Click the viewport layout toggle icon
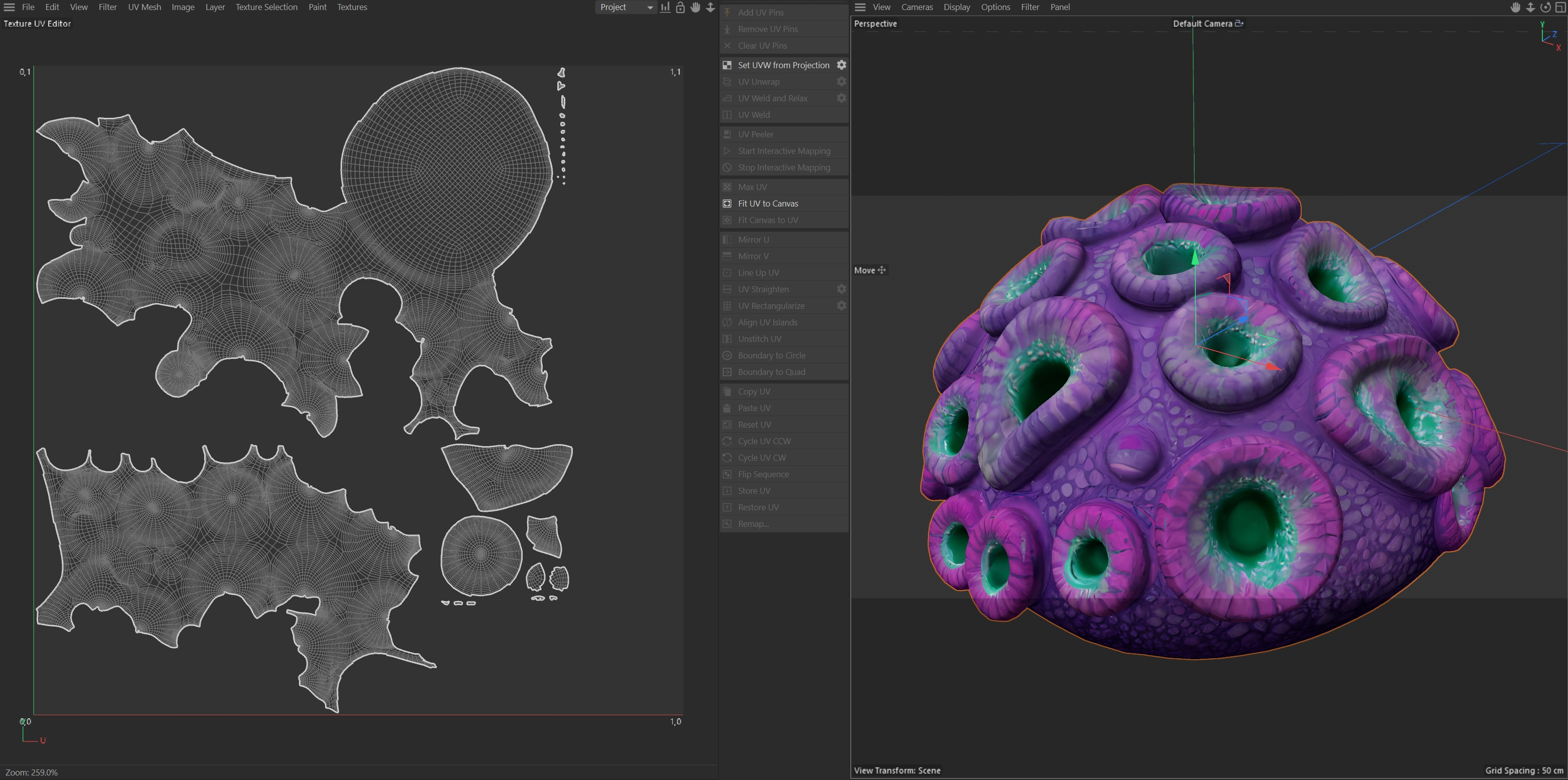1568x780 pixels. tap(1560, 8)
